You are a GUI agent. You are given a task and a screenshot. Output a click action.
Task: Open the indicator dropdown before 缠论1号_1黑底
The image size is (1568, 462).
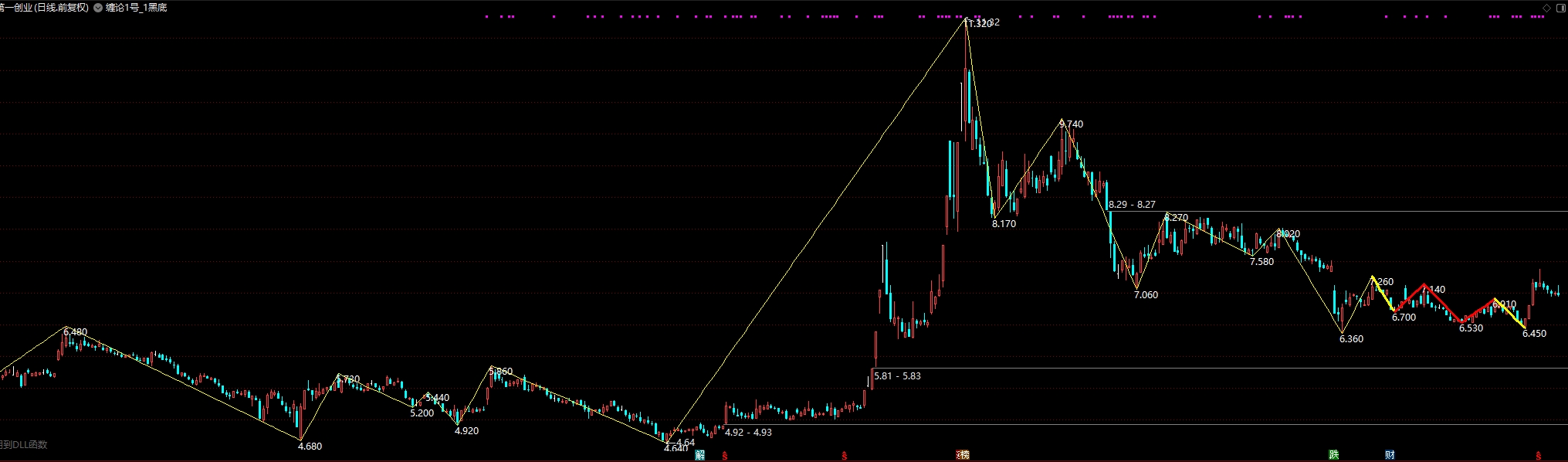(x=98, y=8)
